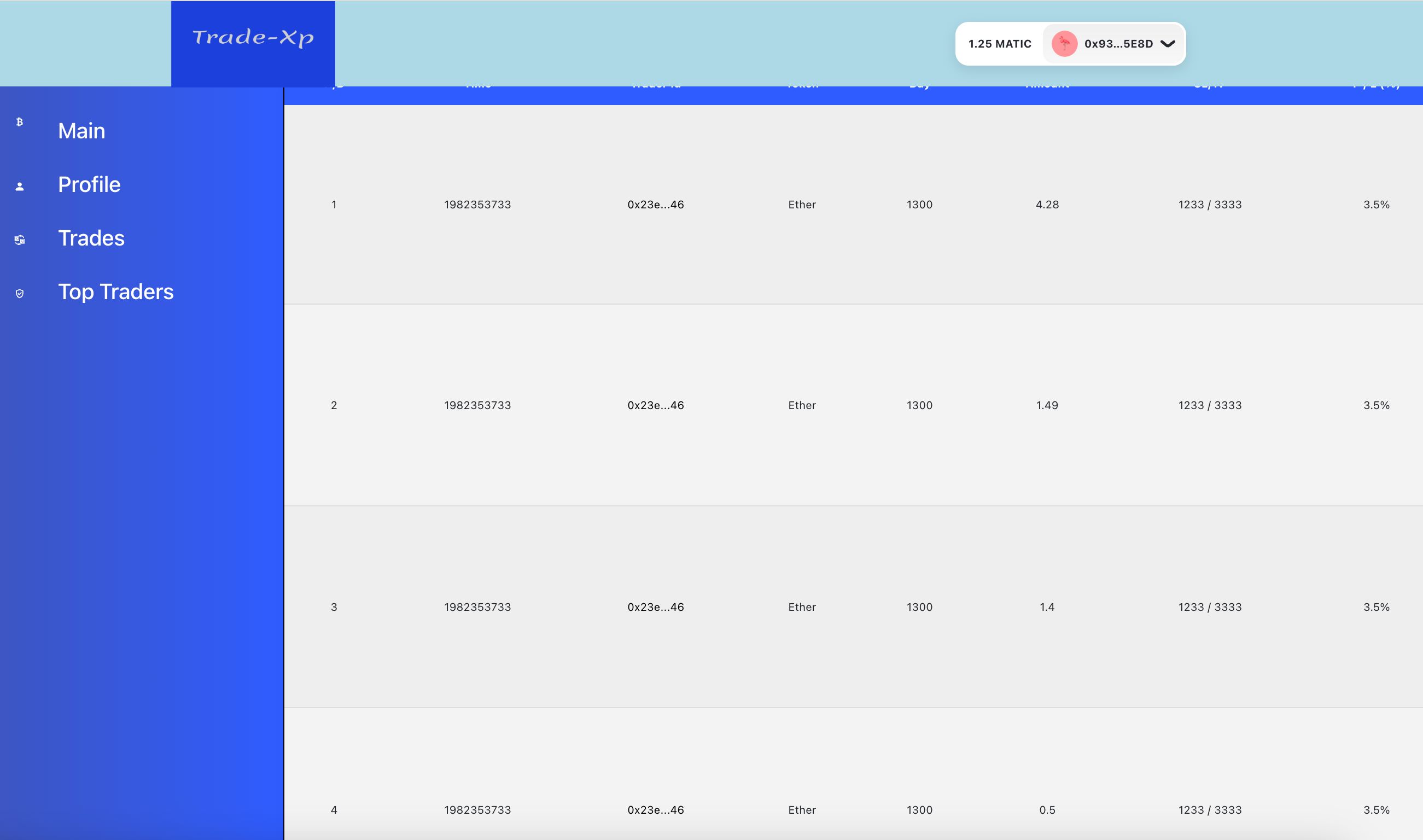Click the bitcoin icon beside Main

[x=20, y=122]
